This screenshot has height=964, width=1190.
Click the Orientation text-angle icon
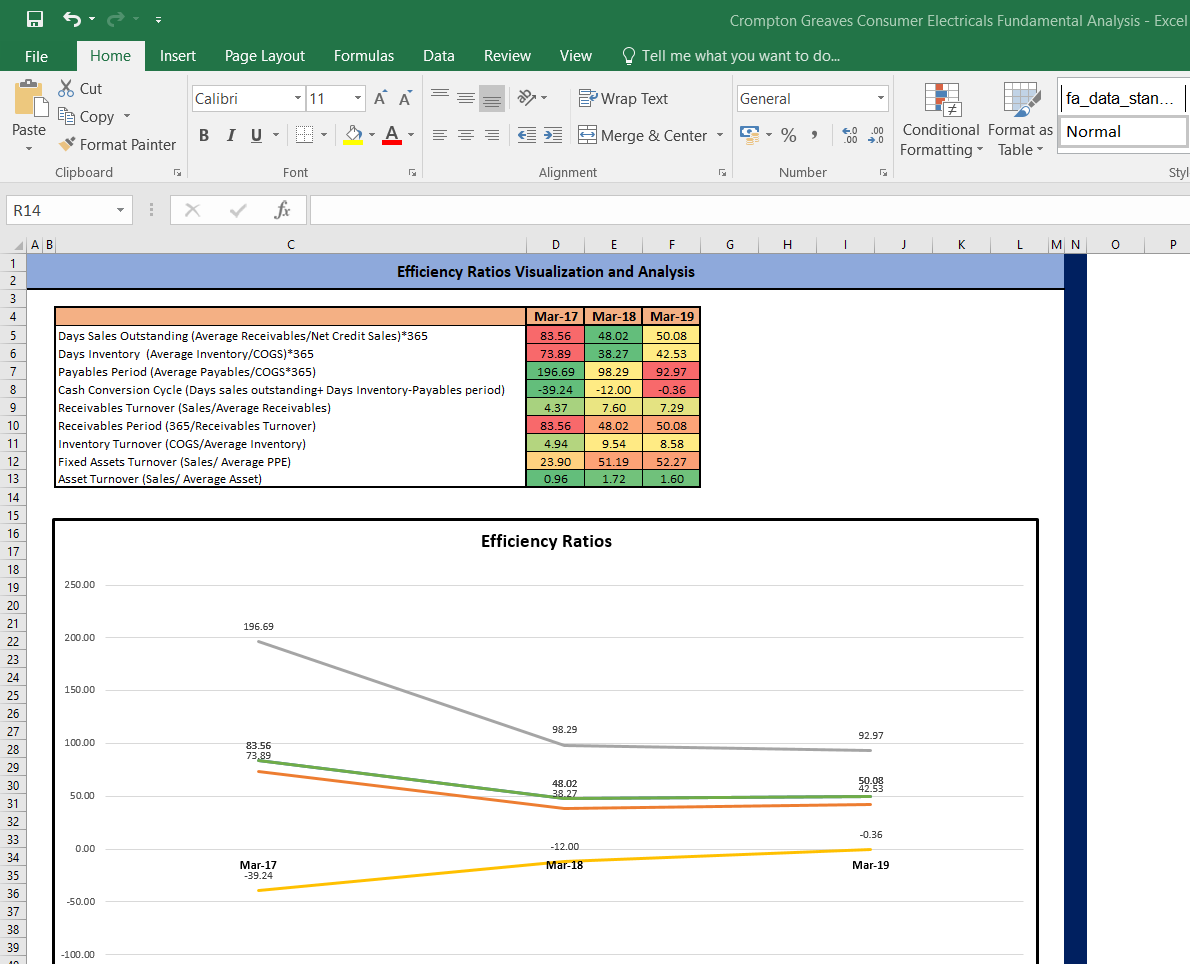[527, 98]
